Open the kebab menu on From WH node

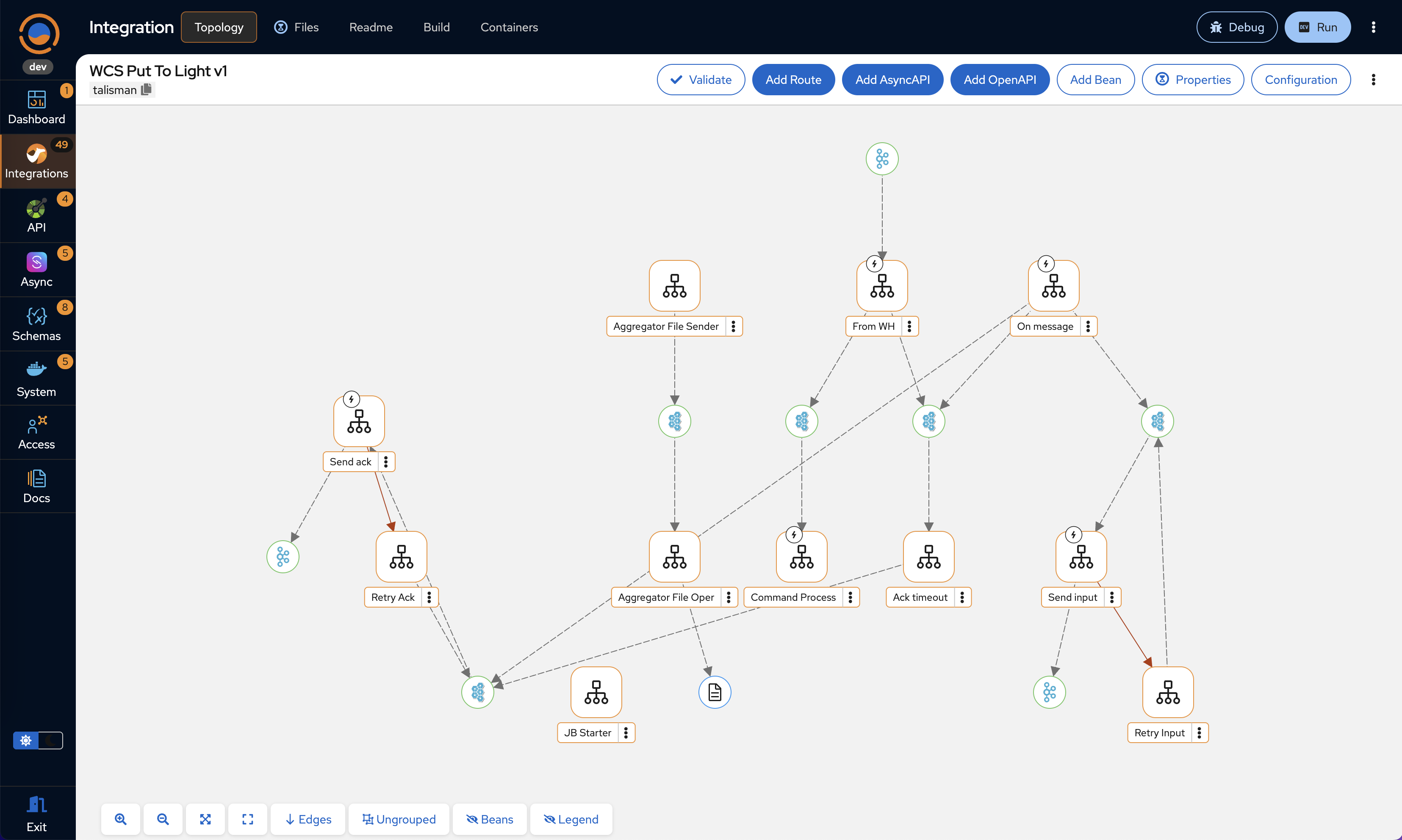click(x=909, y=326)
